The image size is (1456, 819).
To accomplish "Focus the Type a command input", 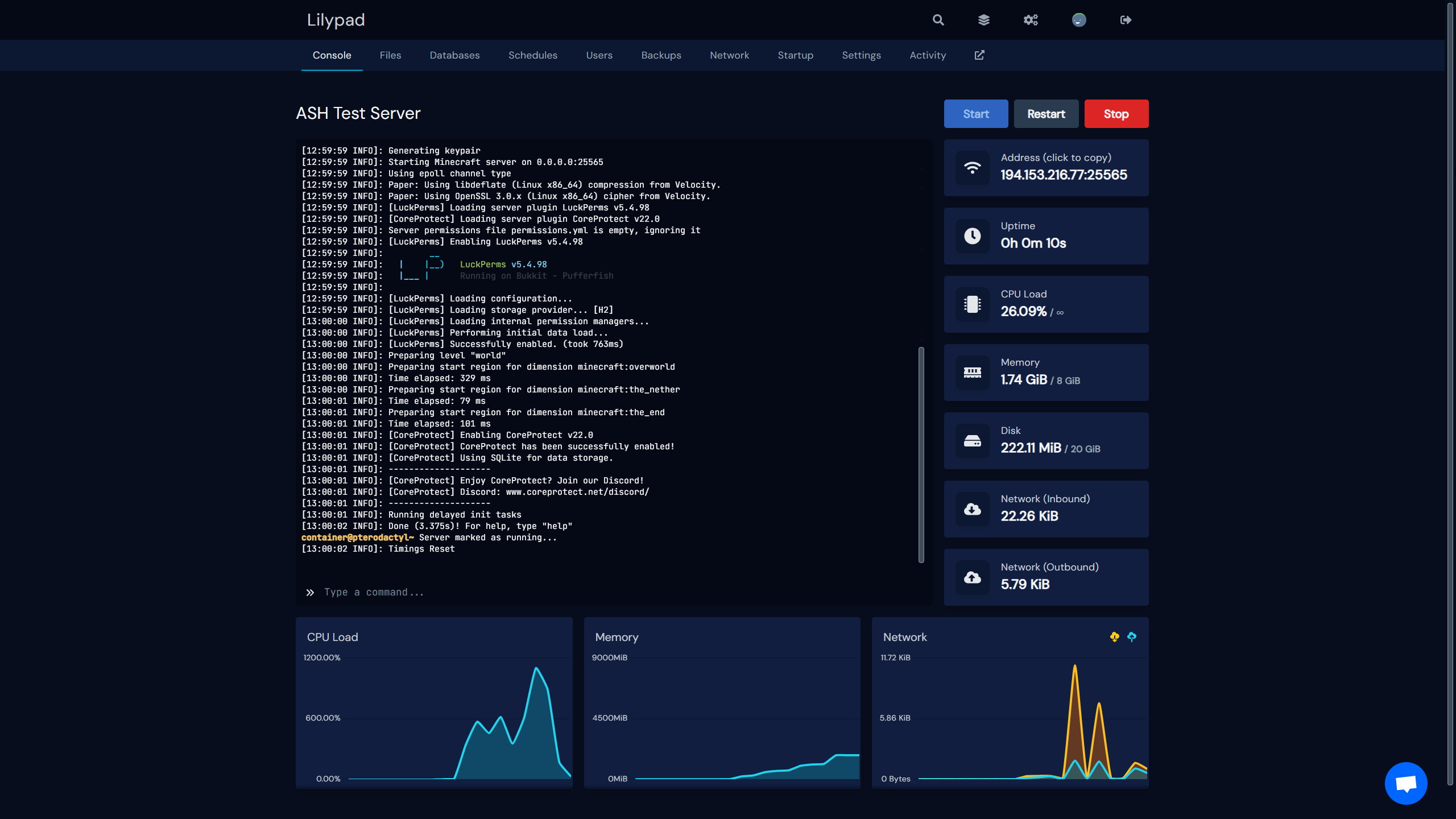I will point(614,593).
